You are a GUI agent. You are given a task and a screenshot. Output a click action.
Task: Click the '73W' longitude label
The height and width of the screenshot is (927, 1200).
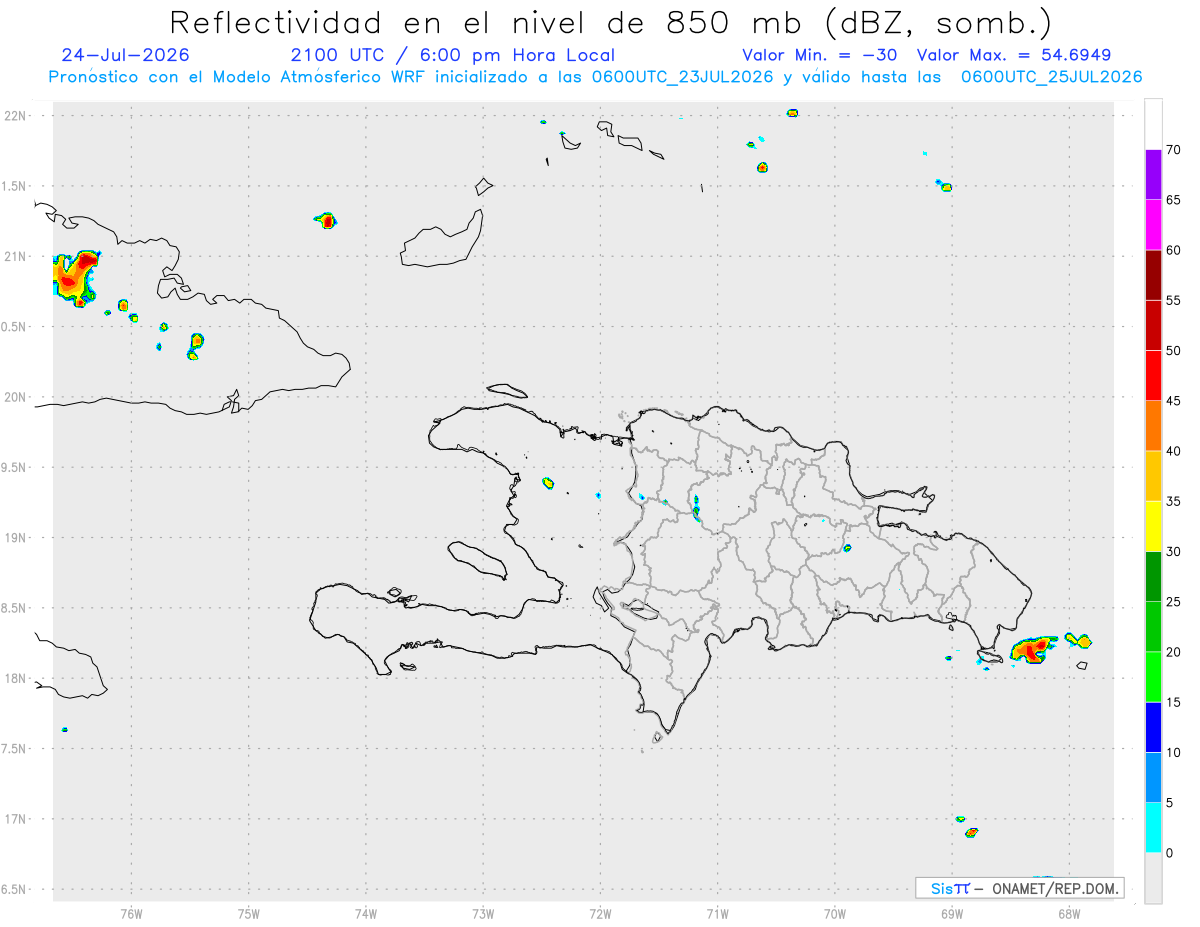(483, 913)
